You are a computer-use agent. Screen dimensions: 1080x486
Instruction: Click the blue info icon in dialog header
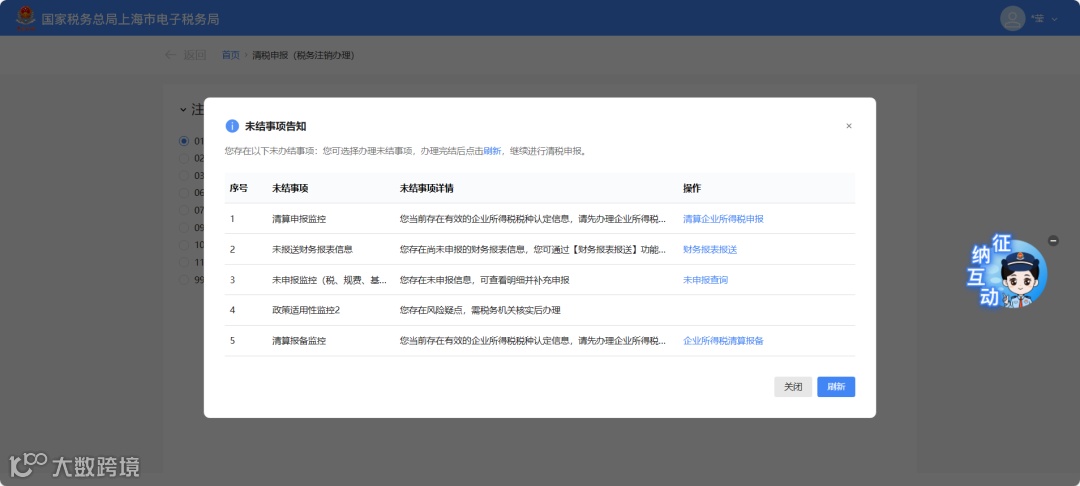pos(232,126)
